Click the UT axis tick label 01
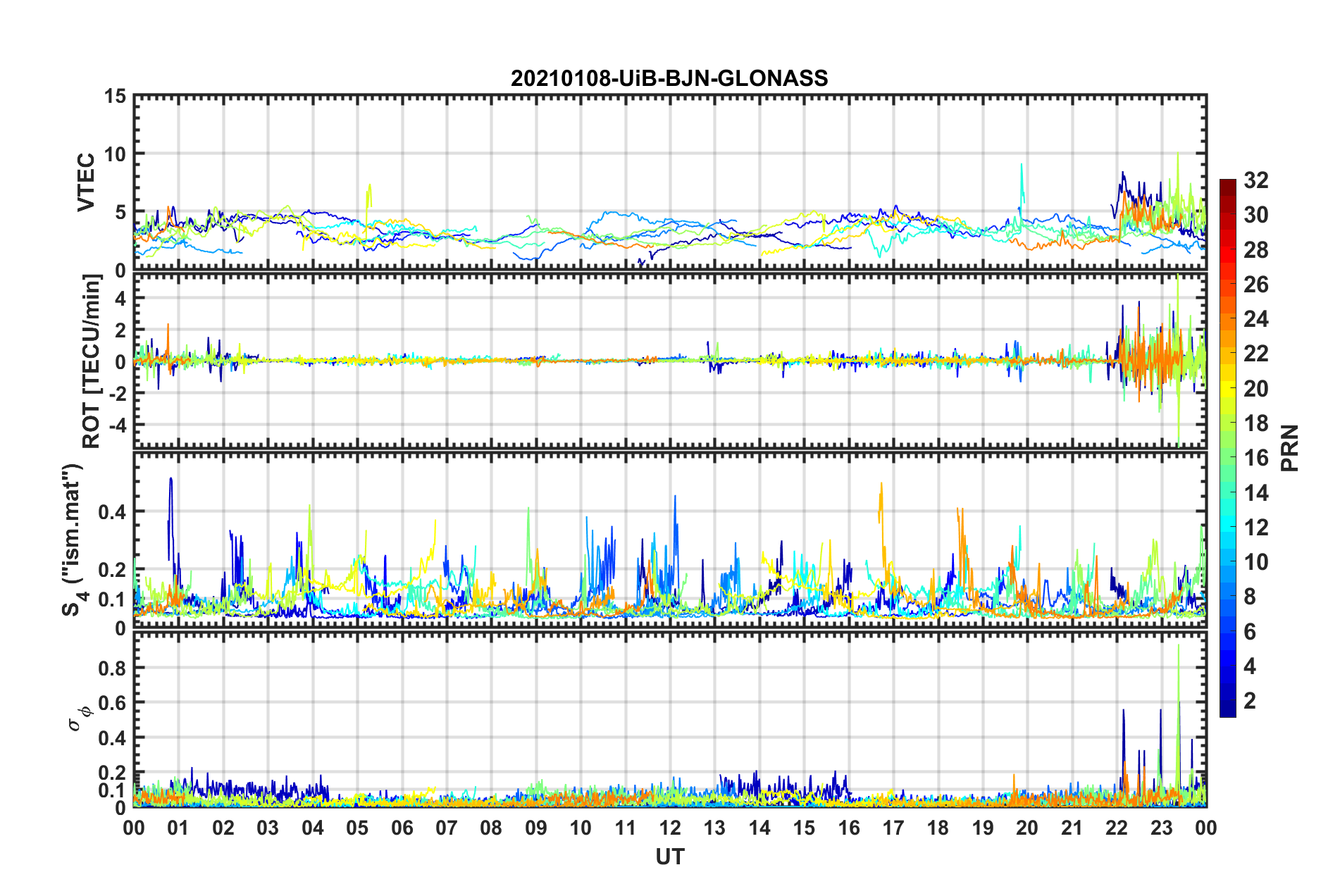The width and height of the screenshot is (1340, 896). [x=178, y=828]
